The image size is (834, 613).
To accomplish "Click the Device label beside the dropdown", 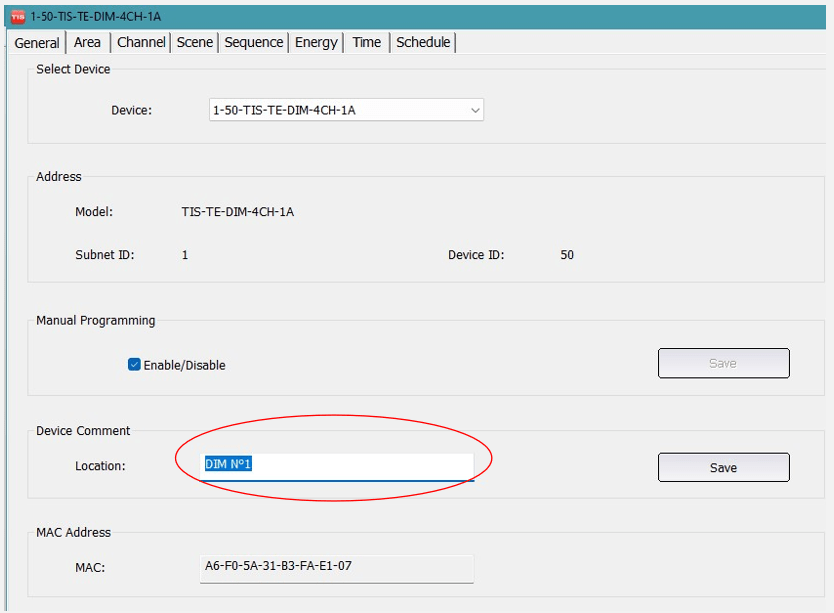I will (131, 110).
